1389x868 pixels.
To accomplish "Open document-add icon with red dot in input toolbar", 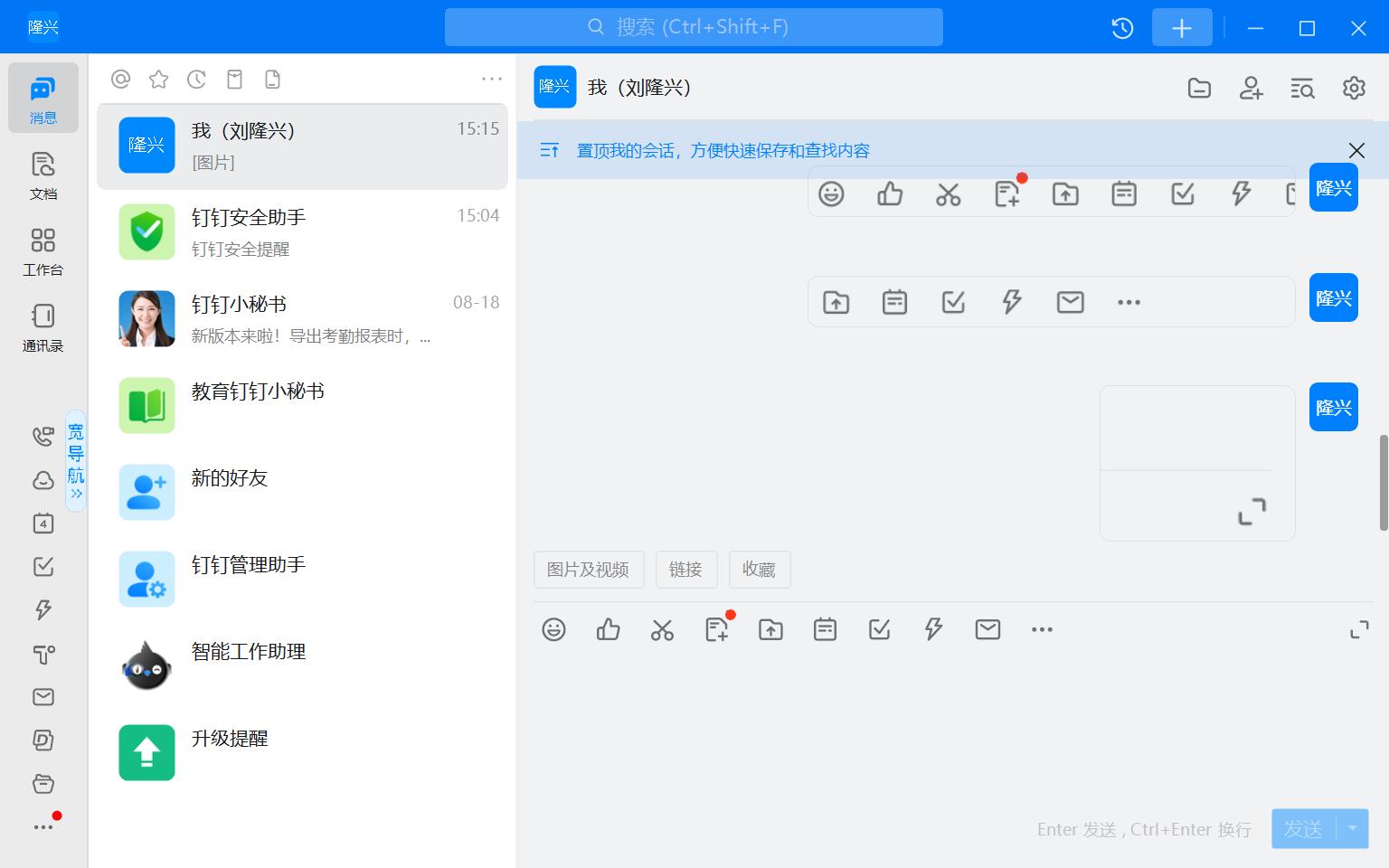I will point(716,629).
